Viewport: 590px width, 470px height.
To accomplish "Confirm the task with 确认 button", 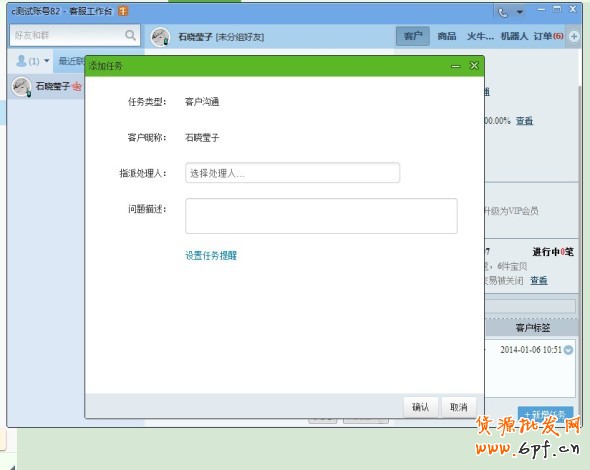I will 421,407.
